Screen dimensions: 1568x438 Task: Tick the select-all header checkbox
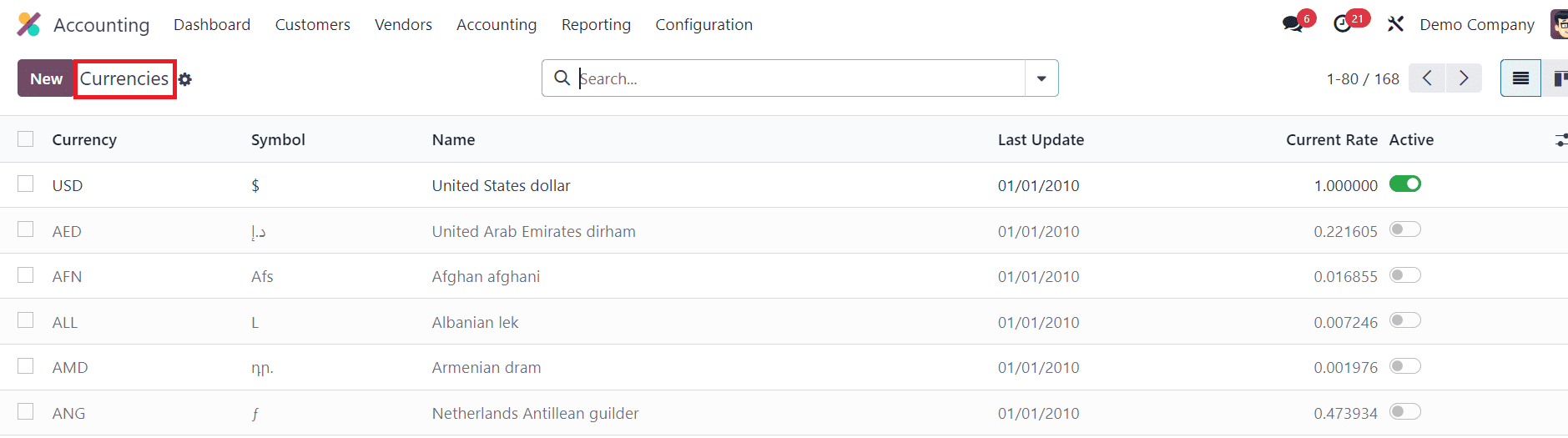coord(26,139)
